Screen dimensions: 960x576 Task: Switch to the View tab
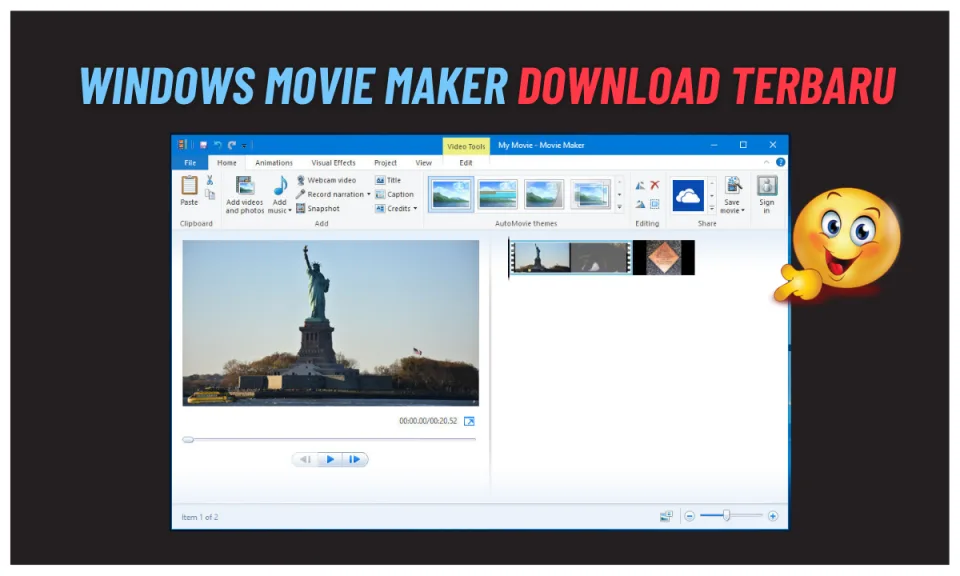click(424, 163)
